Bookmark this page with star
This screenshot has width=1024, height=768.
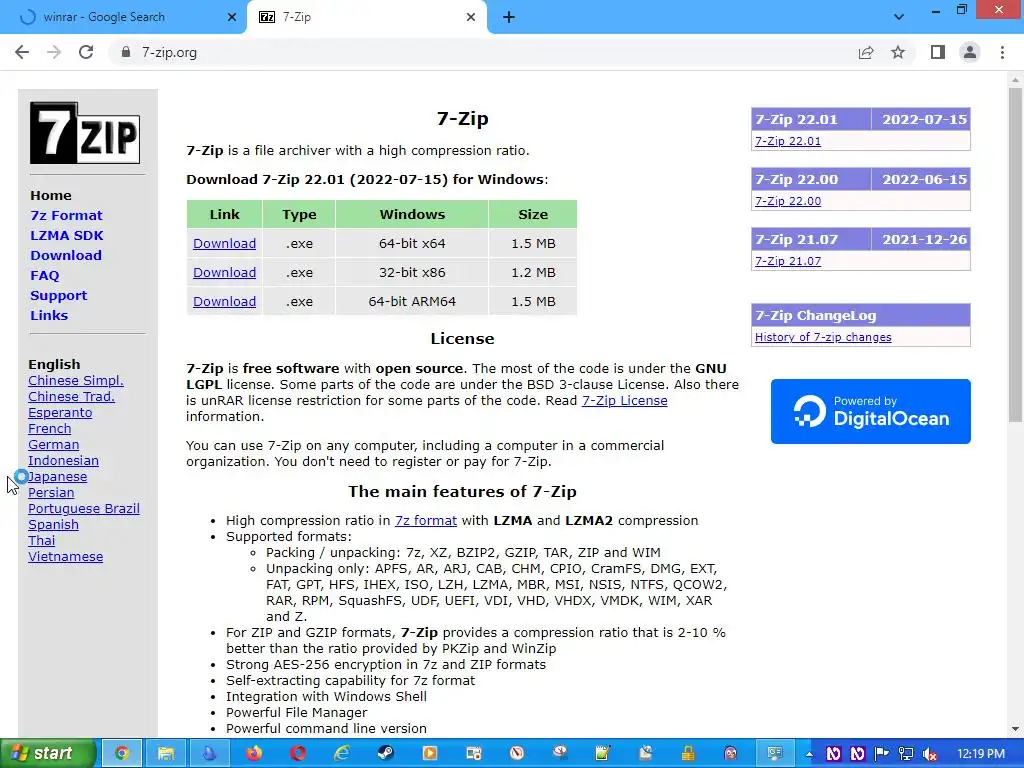[x=898, y=52]
